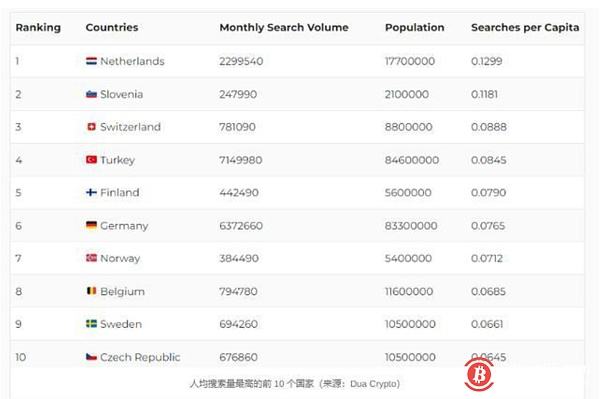The height and width of the screenshot is (399, 600).
Task: Click the Countries column header
Action: click(x=112, y=28)
